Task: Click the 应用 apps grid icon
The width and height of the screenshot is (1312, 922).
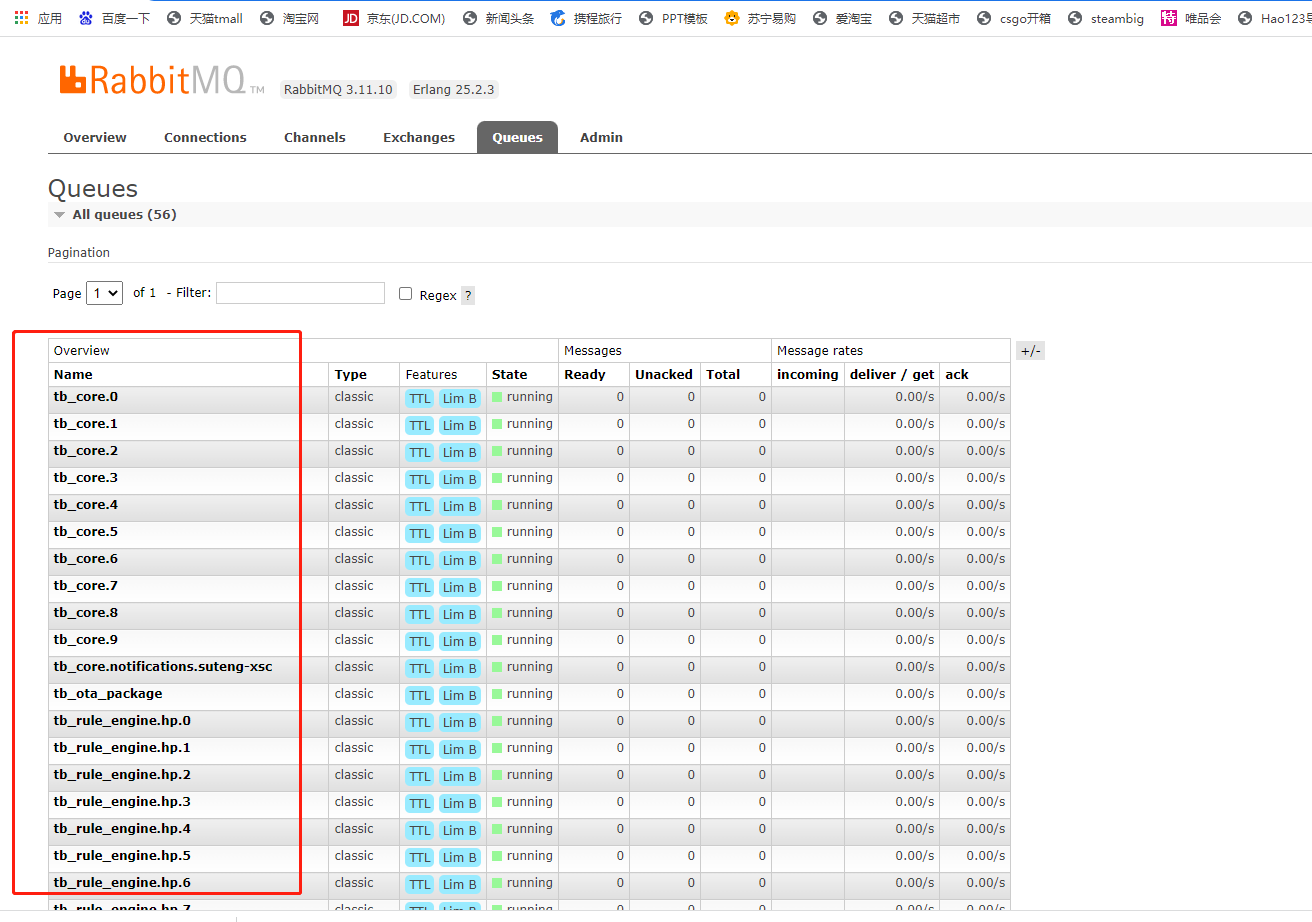Action: click(21, 17)
